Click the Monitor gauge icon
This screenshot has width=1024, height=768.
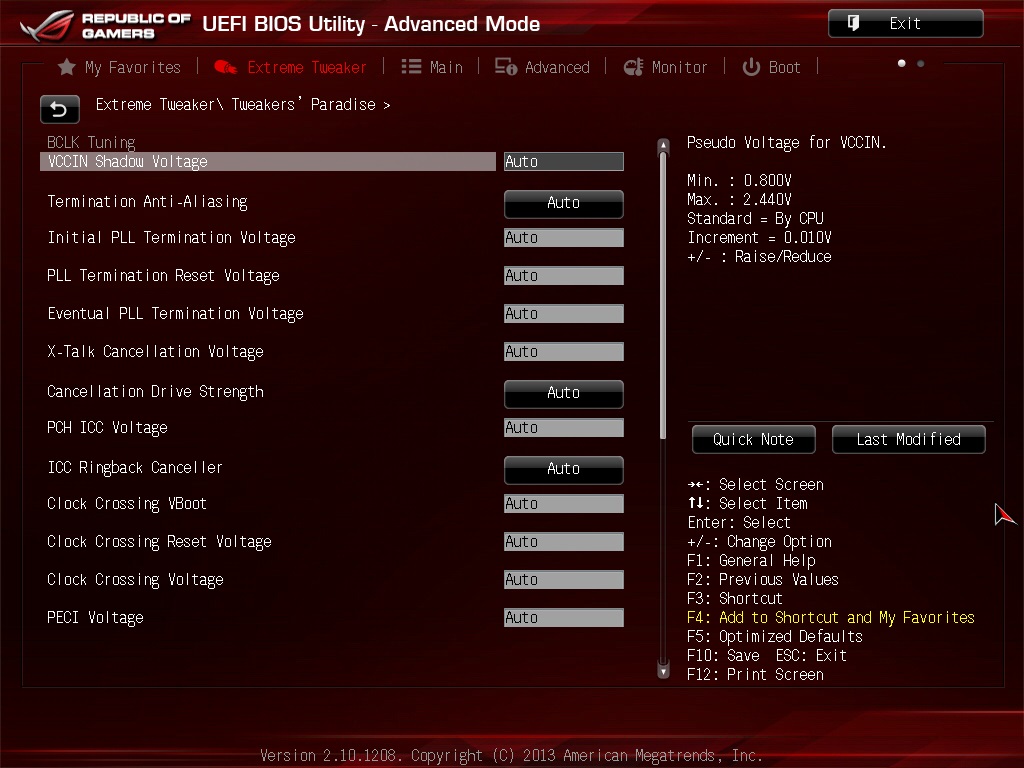(633, 67)
